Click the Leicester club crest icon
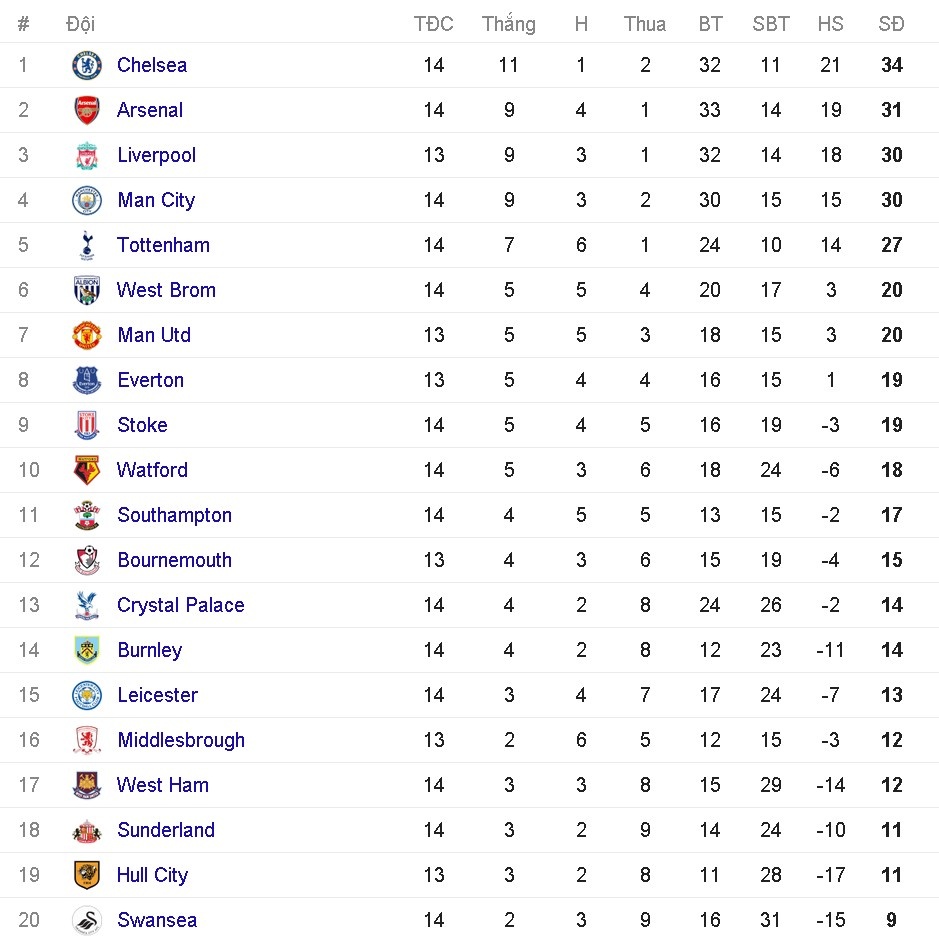Viewport: 939px width, 937px height. click(87, 695)
